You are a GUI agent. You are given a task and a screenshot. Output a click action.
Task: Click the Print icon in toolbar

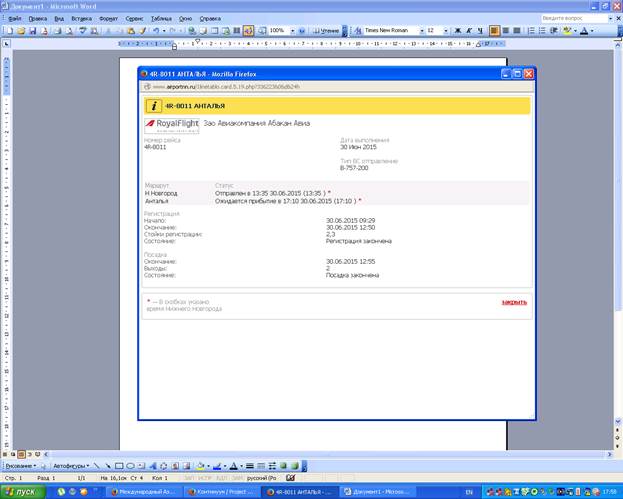pos(57,31)
